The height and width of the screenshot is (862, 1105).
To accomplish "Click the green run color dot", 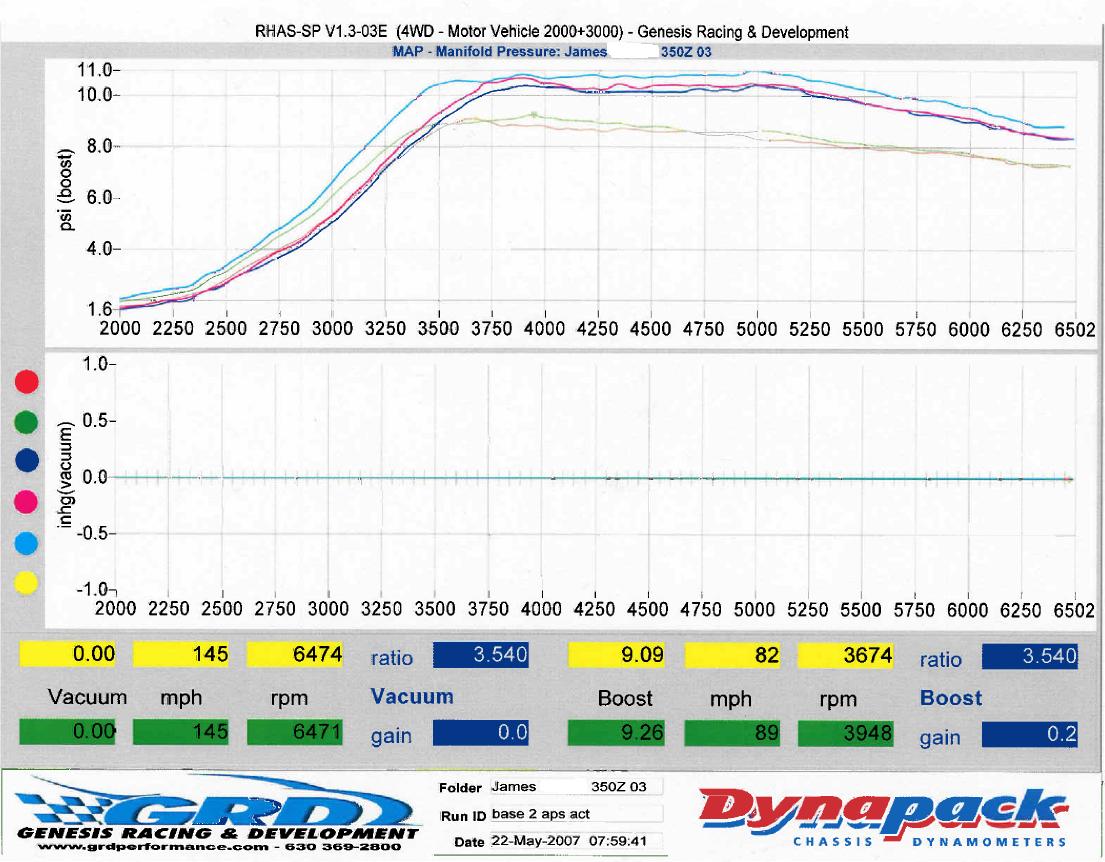I will click(26, 422).
